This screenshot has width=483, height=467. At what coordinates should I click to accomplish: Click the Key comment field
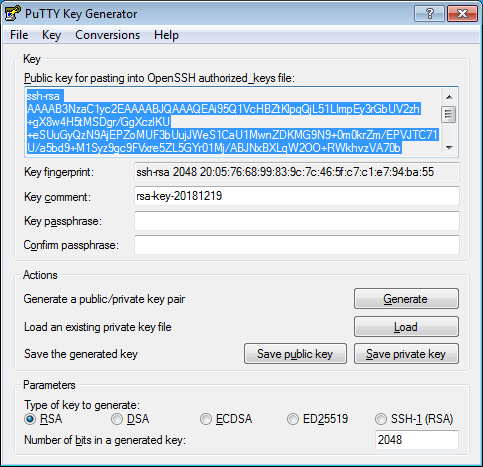click(297, 196)
